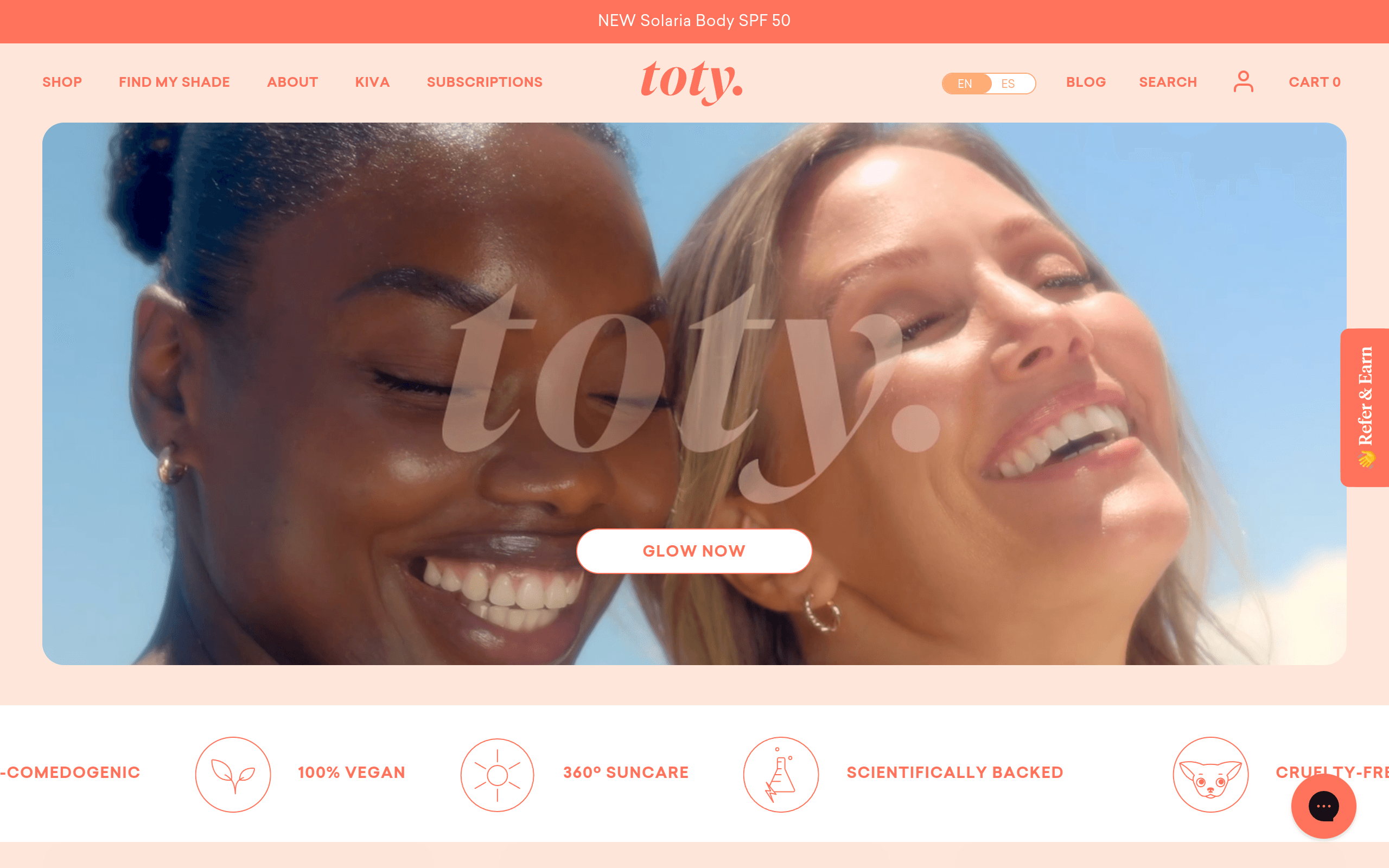Screen dimensions: 1389x868
Task: Click the BLOG navigation link
Action: click(x=1086, y=82)
